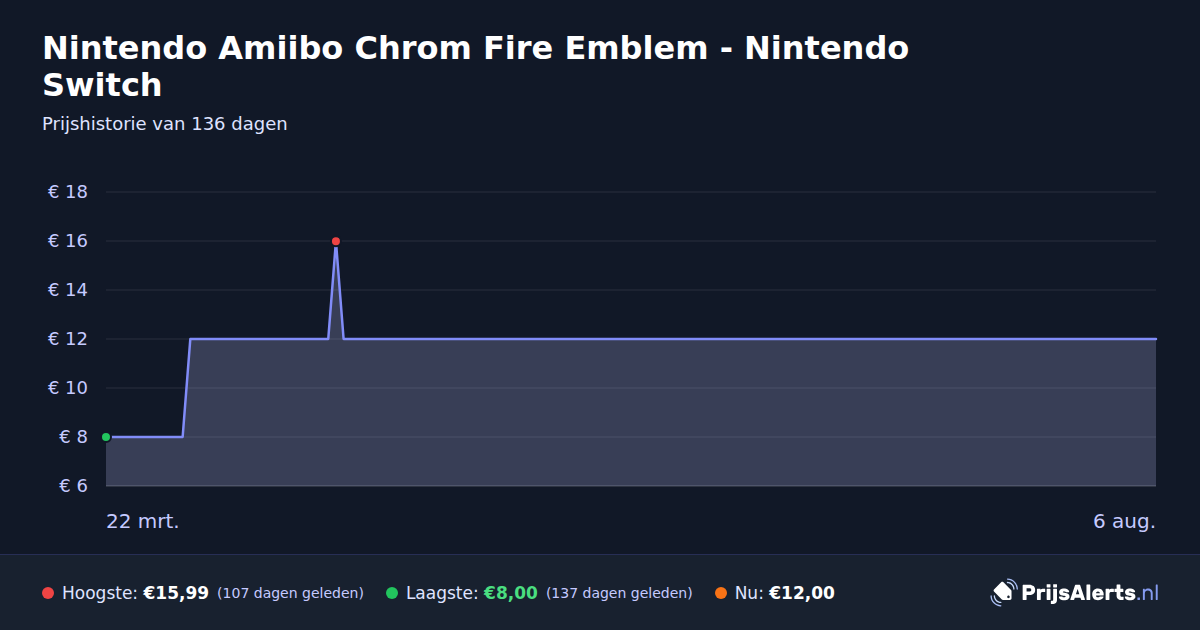1200x630 pixels.
Task: Click the PrijsAlerts.nl brand text
Action: (x=1090, y=593)
